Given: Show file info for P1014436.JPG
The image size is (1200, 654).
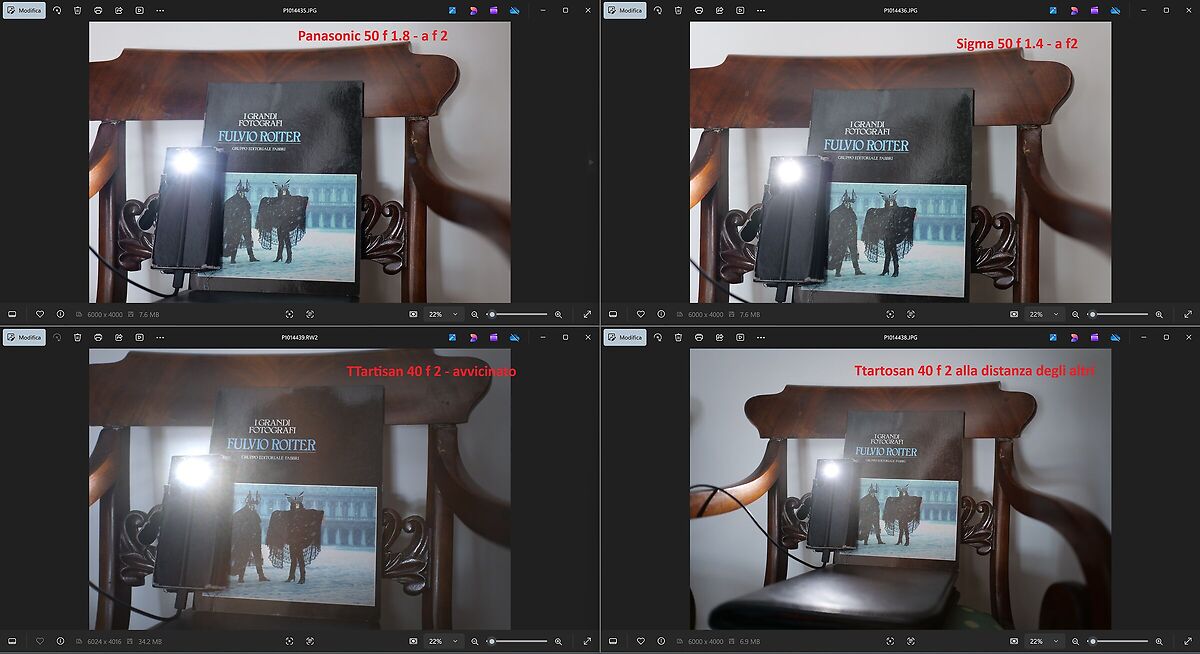Looking at the screenshot, I should tap(660, 314).
